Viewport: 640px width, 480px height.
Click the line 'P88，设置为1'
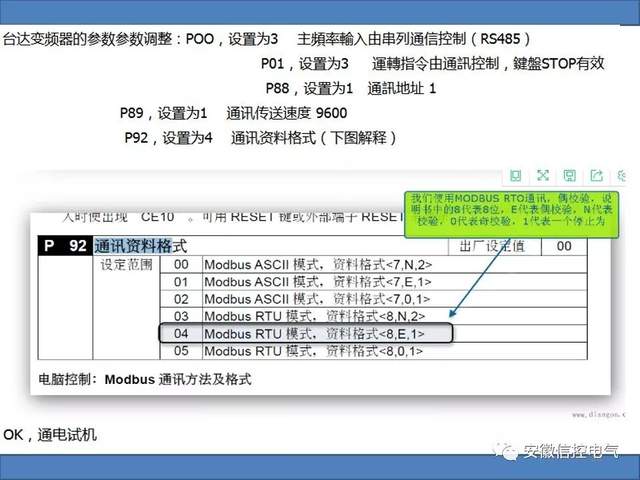(309, 88)
